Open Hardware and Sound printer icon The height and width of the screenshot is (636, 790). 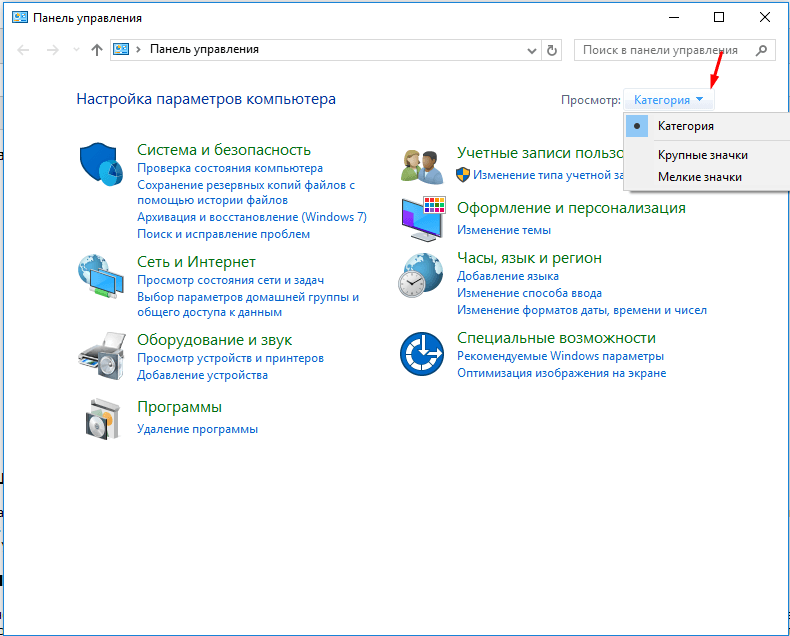pos(102,355)
